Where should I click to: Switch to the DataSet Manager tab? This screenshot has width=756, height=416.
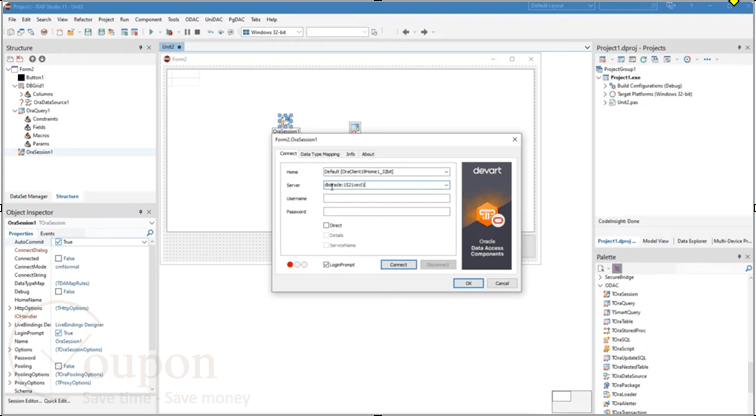pos(29,197)
